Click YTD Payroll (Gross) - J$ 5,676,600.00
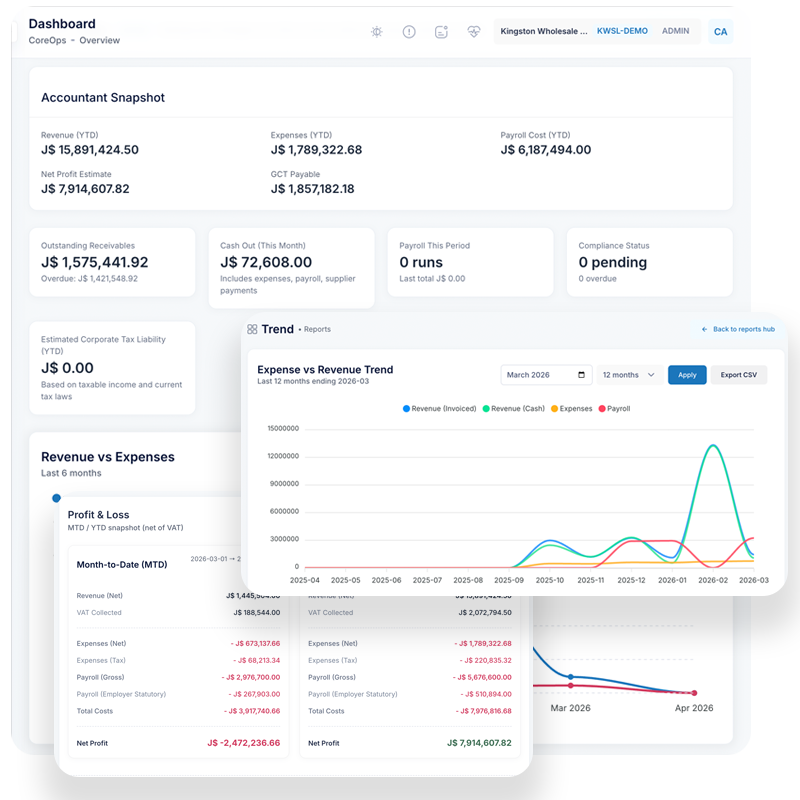800x800 pixels. tap(482, 678)
